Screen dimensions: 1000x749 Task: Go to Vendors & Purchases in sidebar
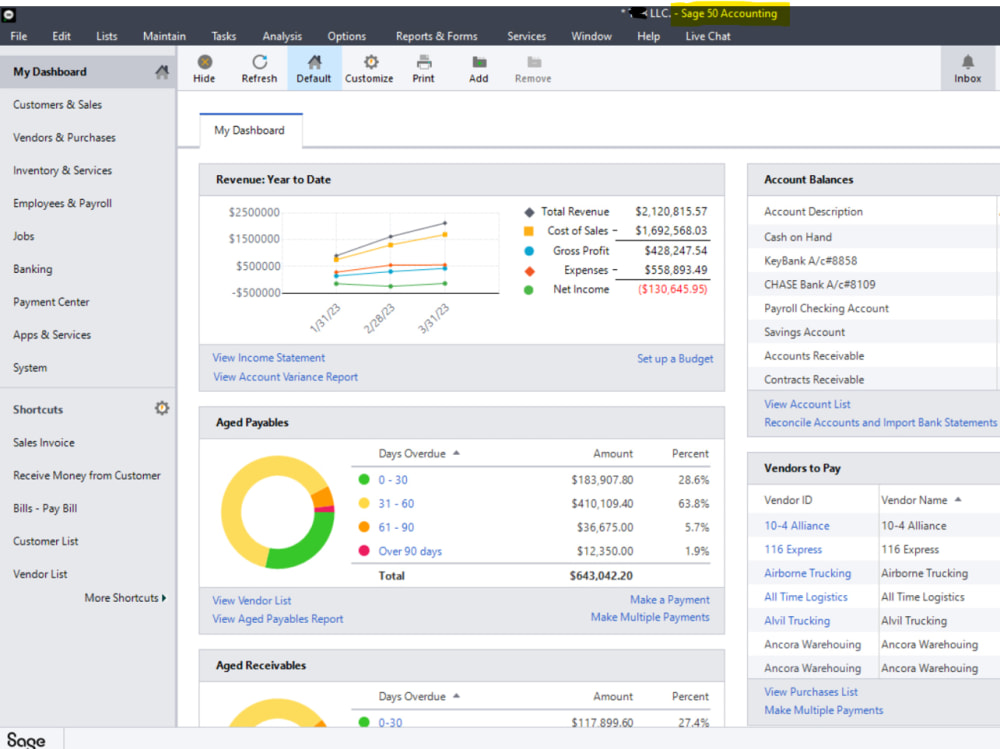point(64,138)
